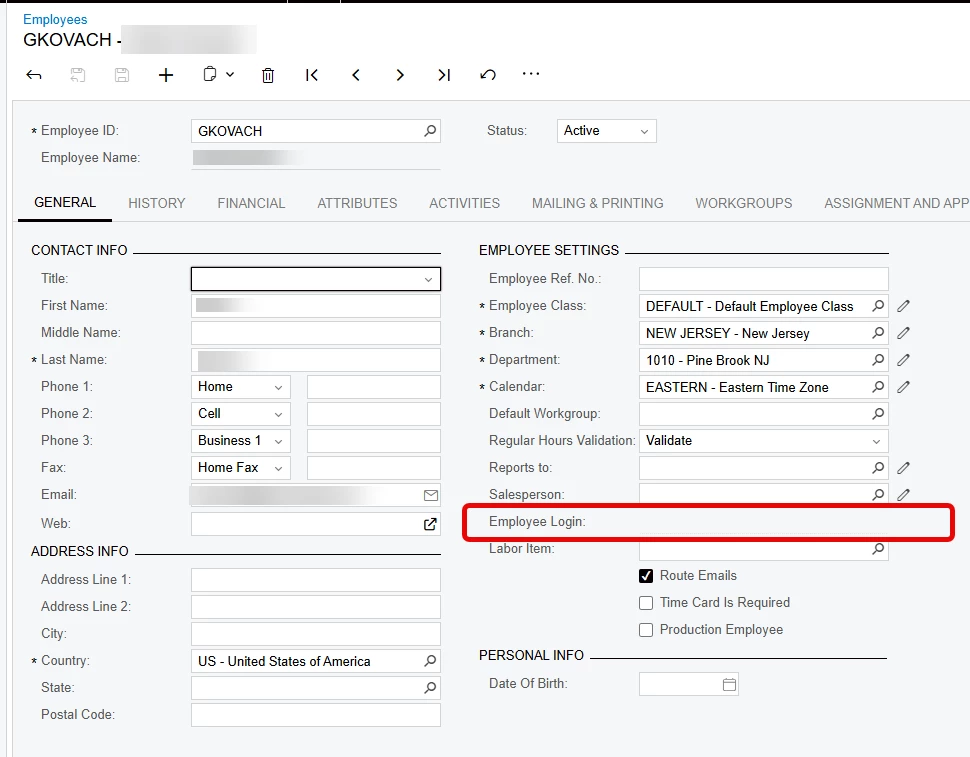The width and height of the screenshot is (970, 757).
Task: Switch to the ATTRIBUTES tab
Action: pyautogui.click(x=357, y=203)
